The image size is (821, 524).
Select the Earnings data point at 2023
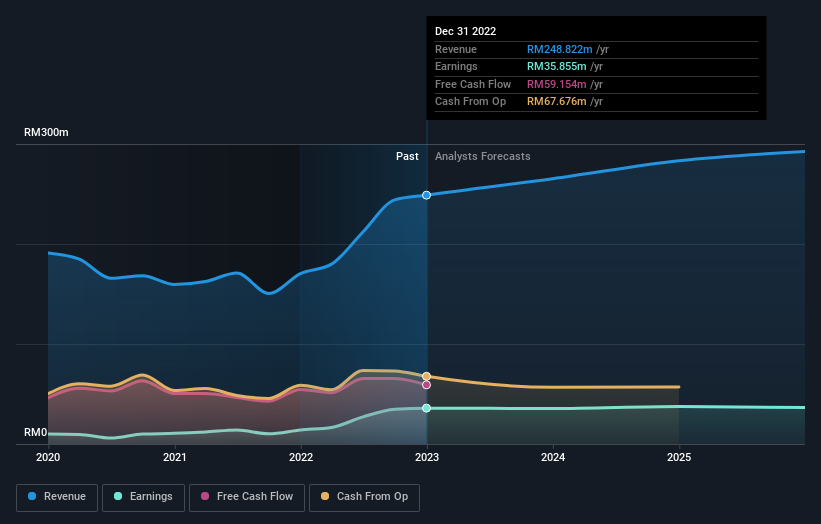coord(427,408)
